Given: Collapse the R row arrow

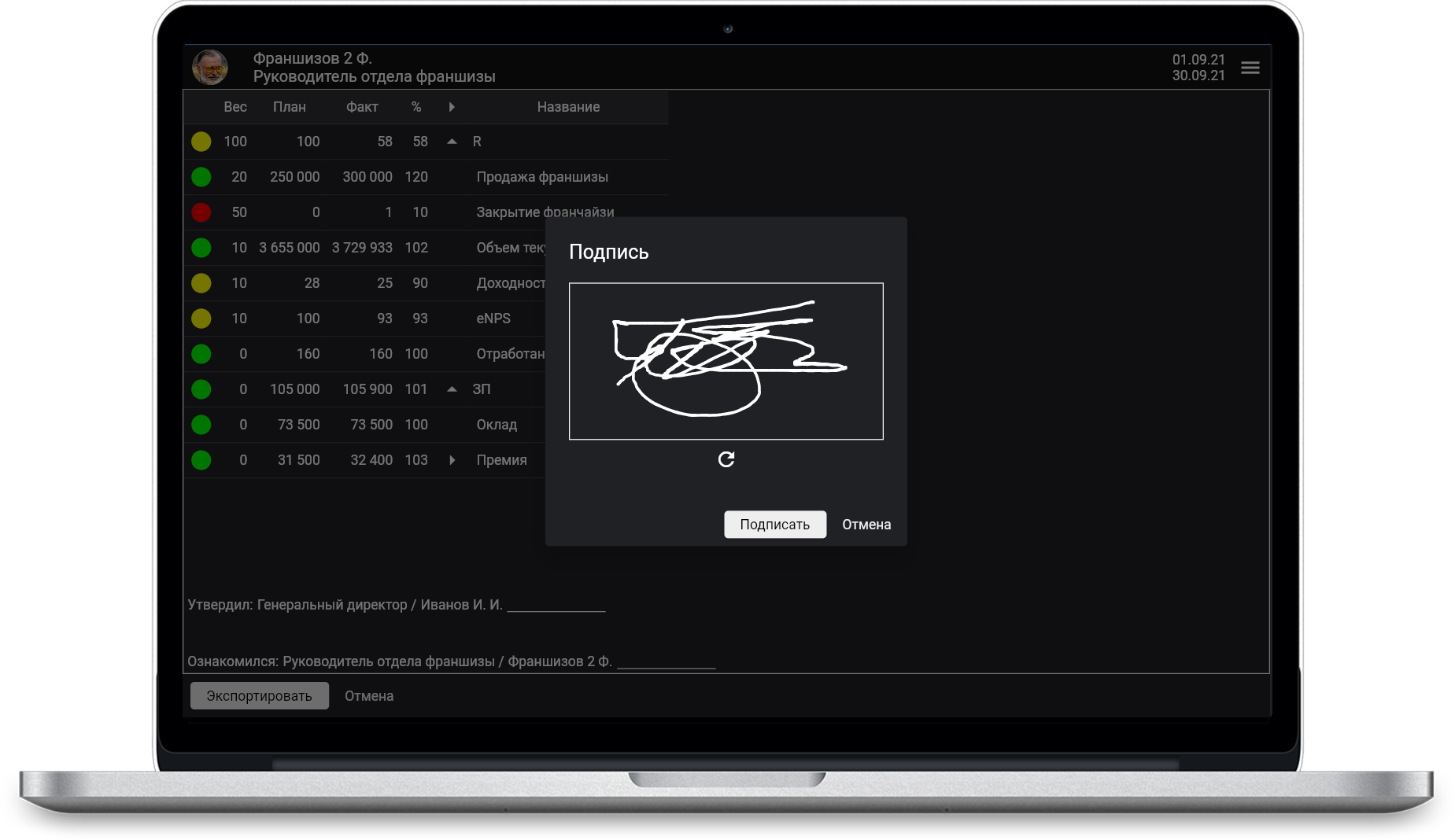Looking at the screenshot, I should (452, 142).
